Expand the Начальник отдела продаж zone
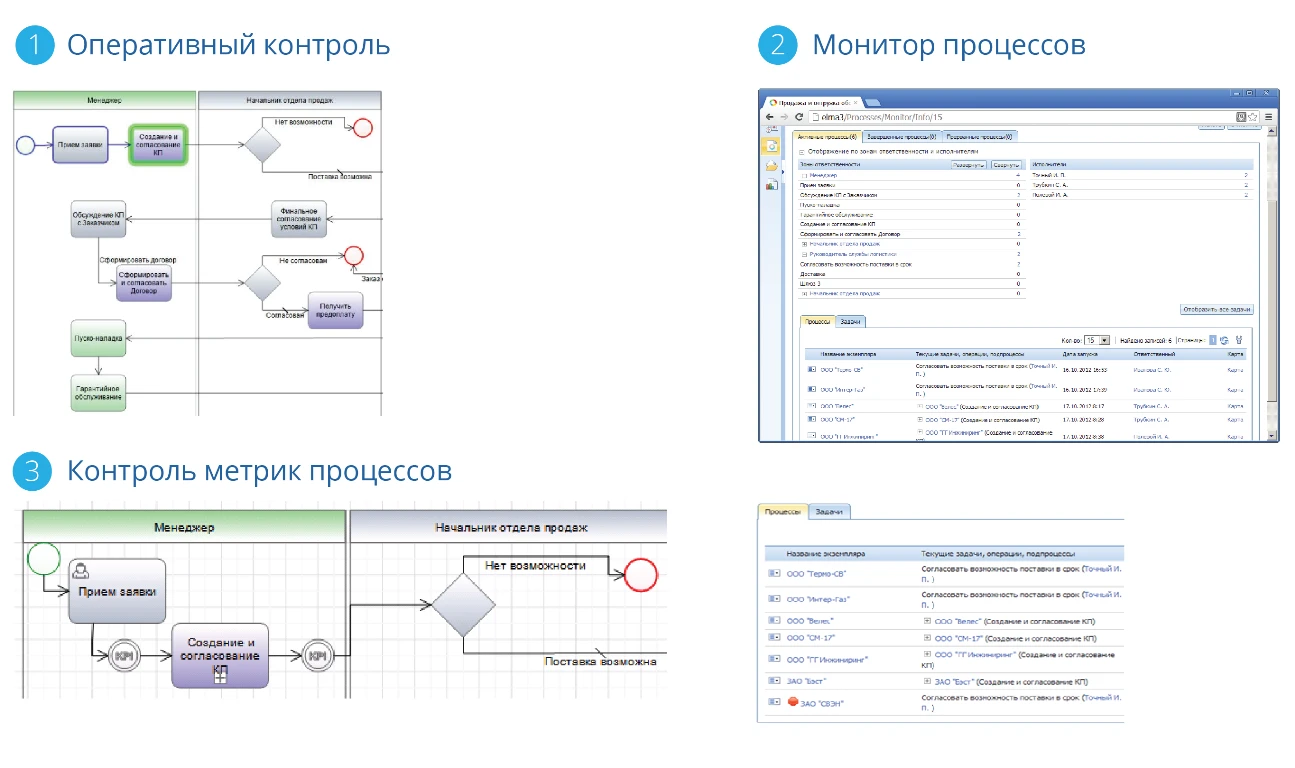The image size is (1295, 768). (x=806, y=243)
